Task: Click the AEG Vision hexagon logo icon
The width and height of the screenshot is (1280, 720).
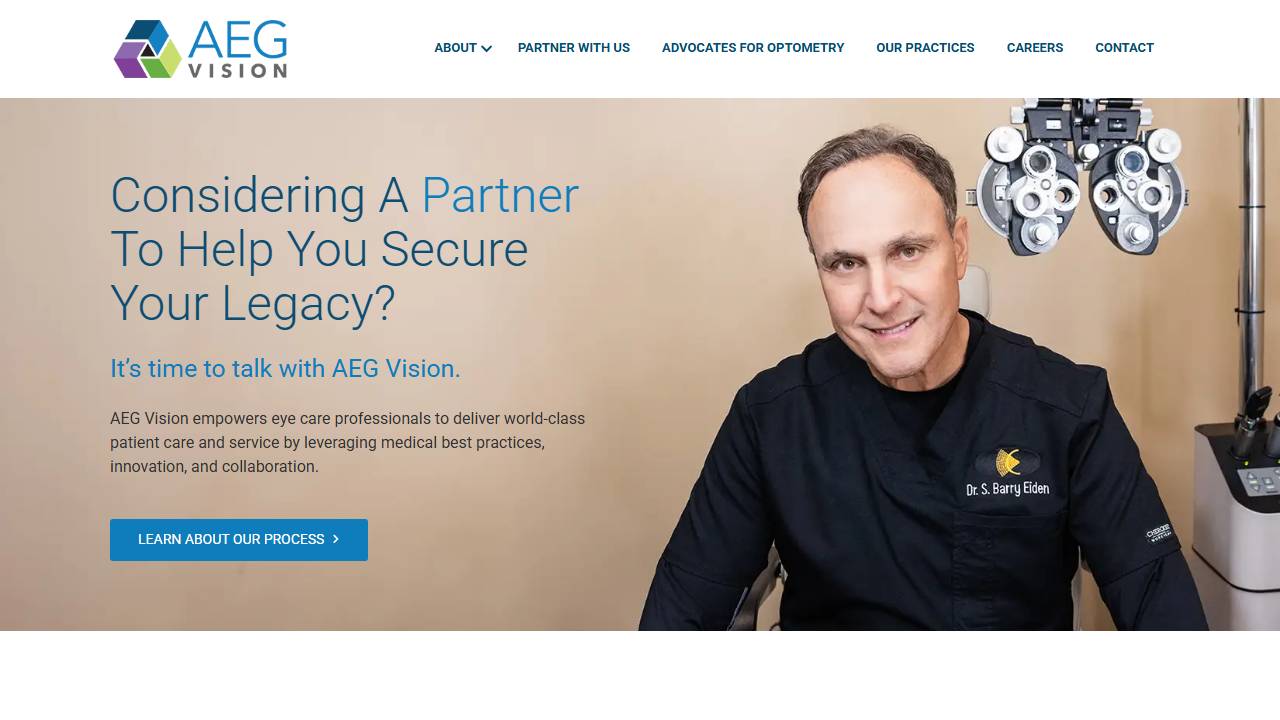Action: click(148, 49)
